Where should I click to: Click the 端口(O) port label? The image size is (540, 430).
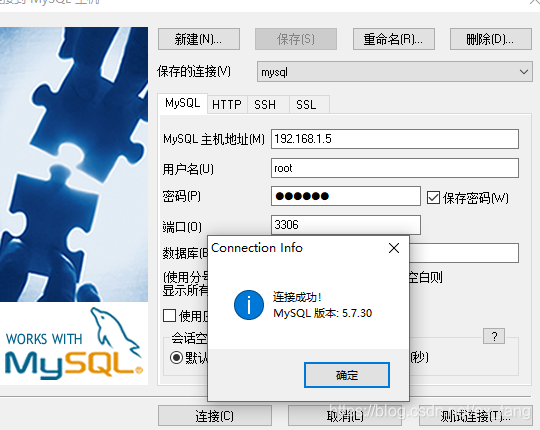182,227
